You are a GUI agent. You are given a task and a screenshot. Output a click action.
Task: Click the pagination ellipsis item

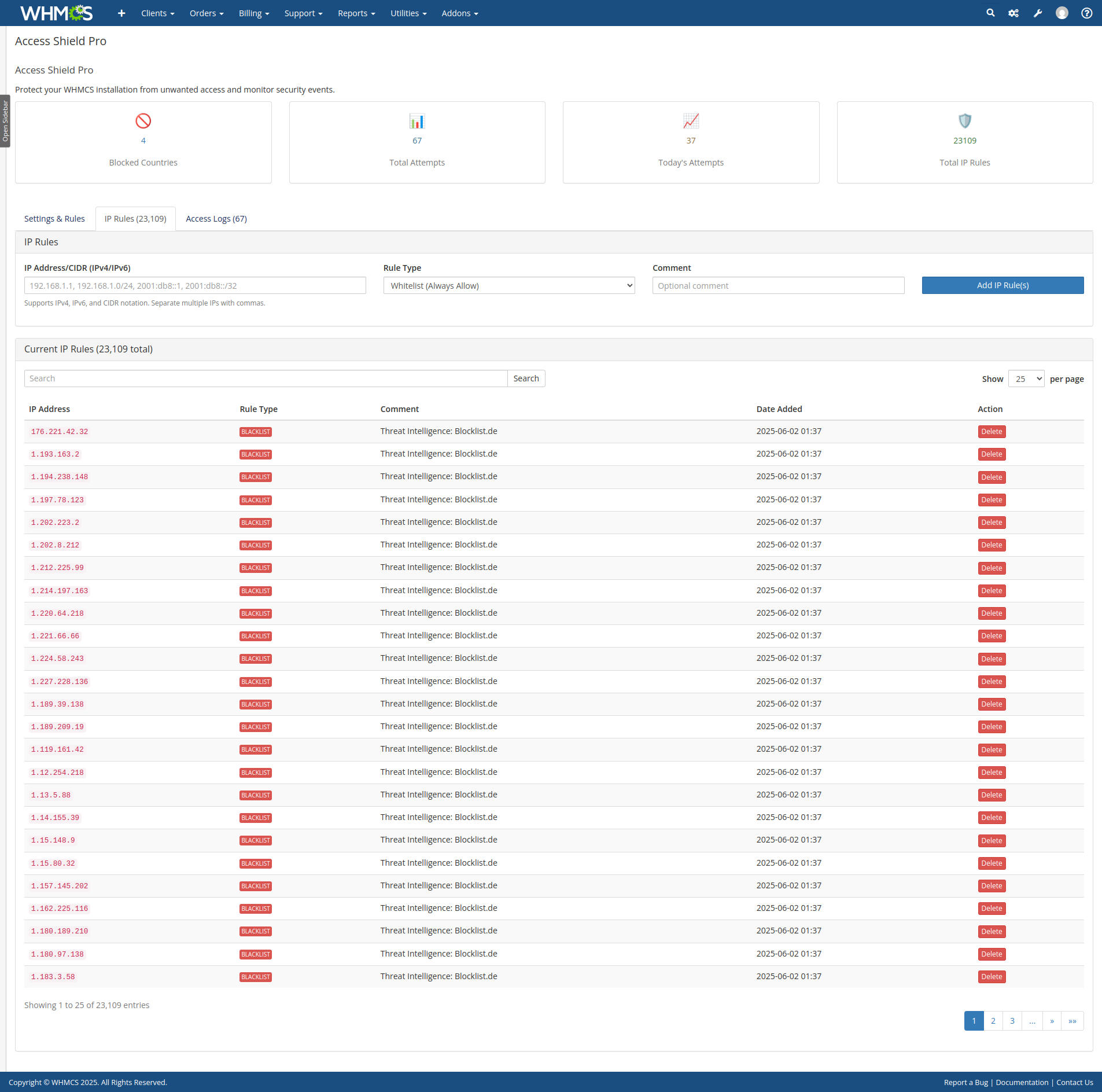1032,1021
